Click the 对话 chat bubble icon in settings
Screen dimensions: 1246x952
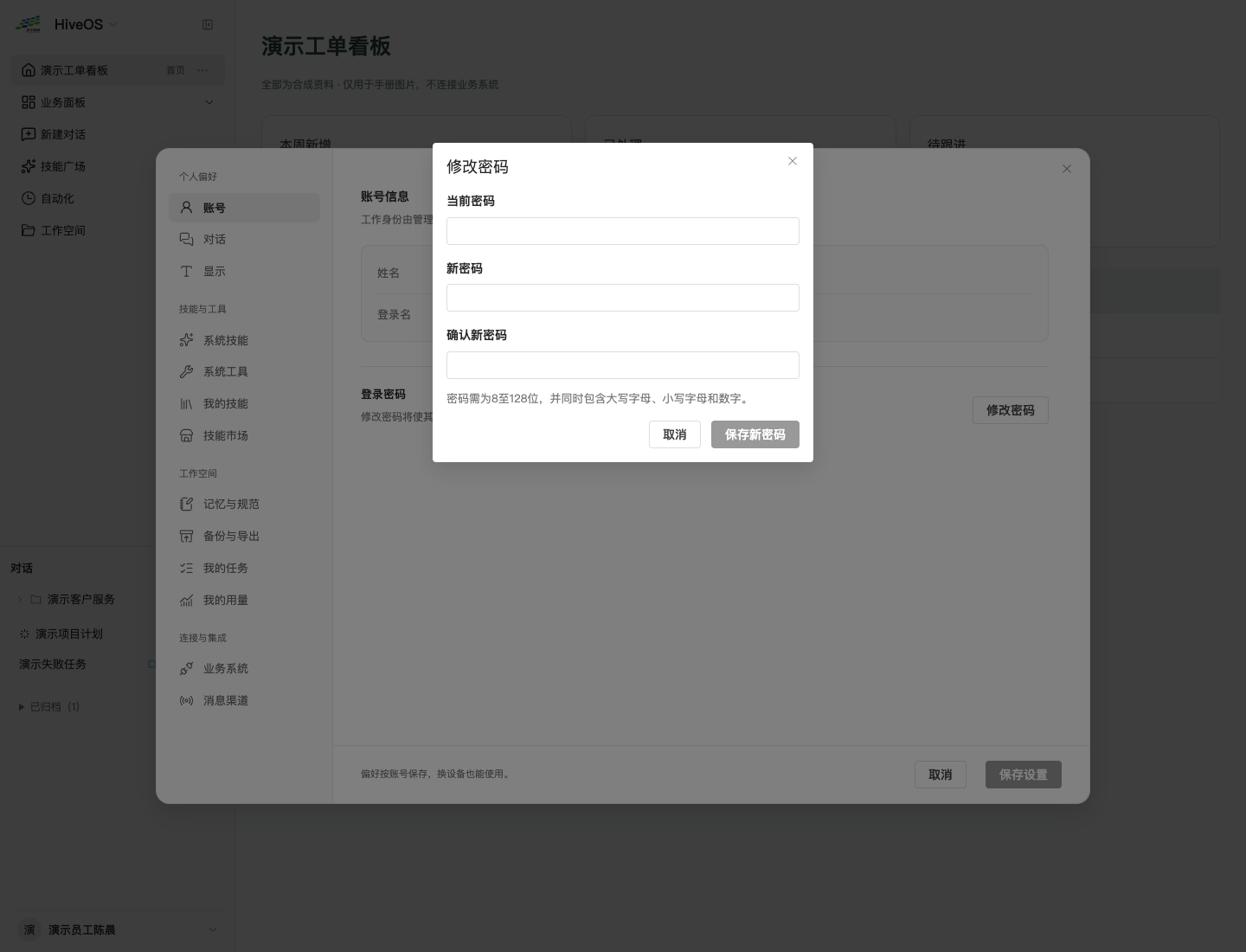click(186, 239)
